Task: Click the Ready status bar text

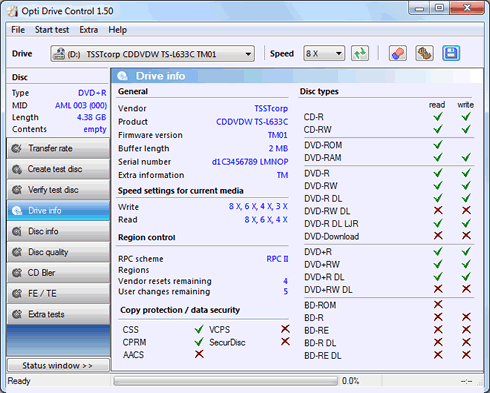Action: pyautogui.click(x=19, y=381)
